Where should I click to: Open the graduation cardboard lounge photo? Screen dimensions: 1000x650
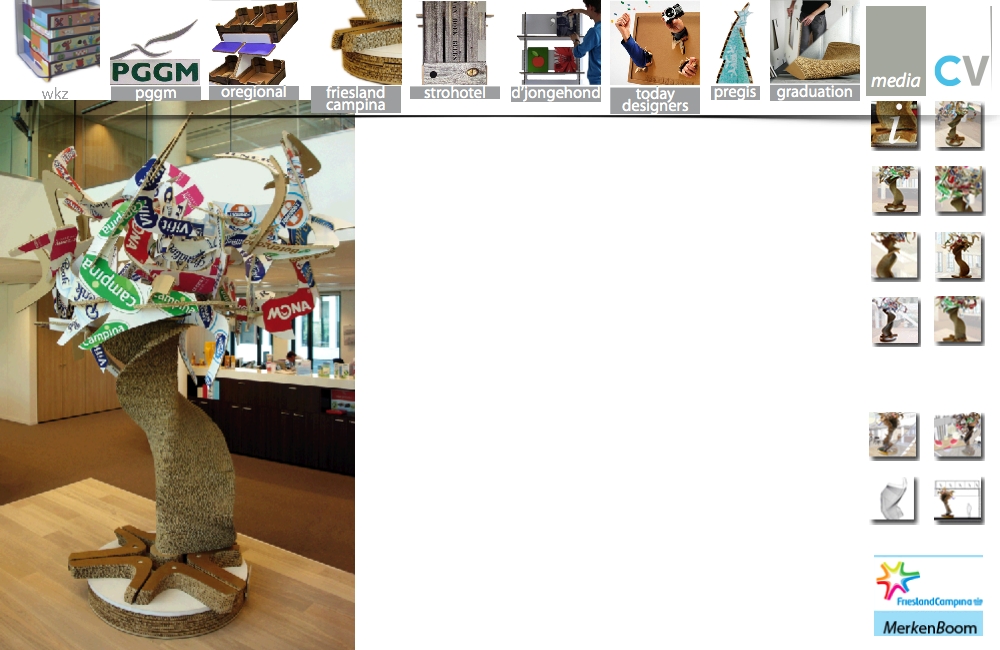tap(814, 42)
